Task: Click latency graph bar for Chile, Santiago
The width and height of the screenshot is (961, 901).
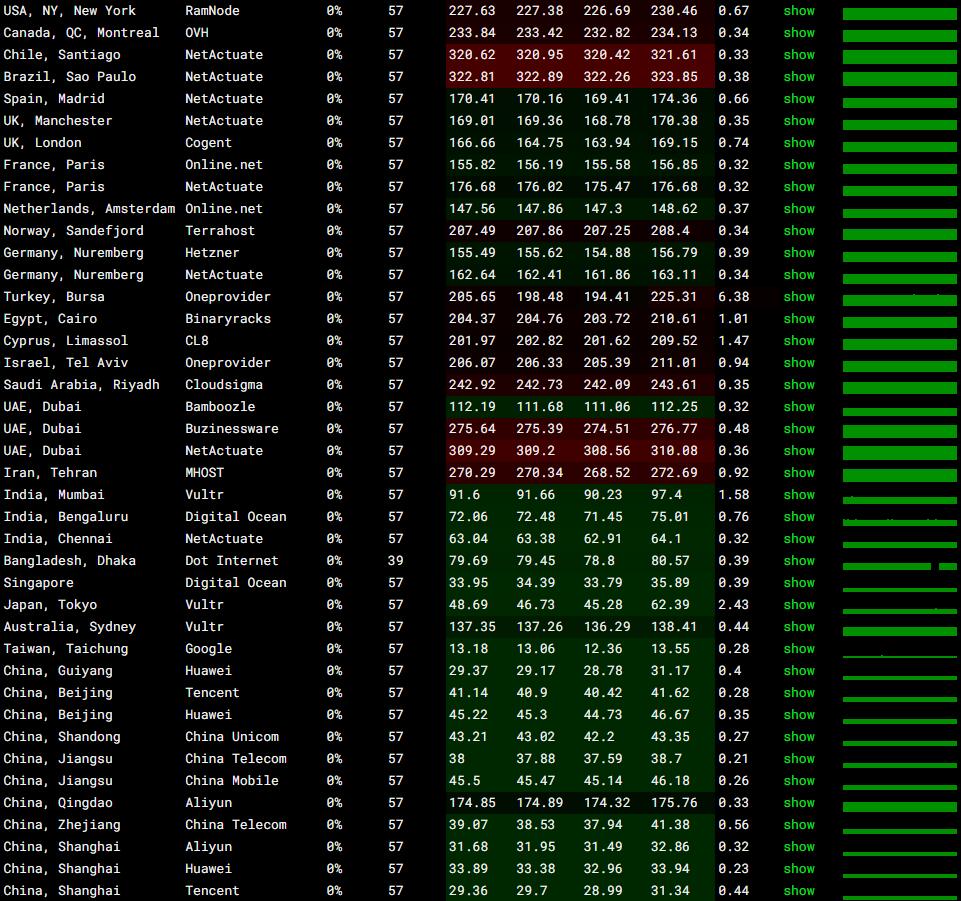Action: 900,57
